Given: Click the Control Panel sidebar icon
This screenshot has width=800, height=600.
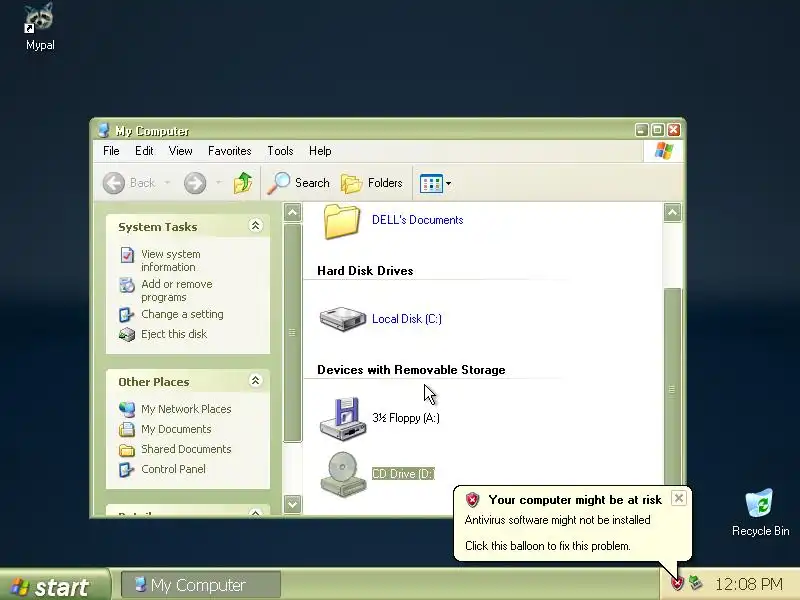Looking at the screenshot, I should coord(126,469).
